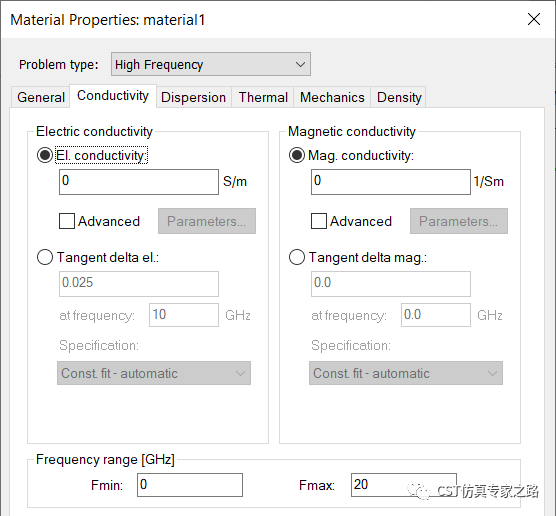Enable Advanced under Electric conductivity
This screenshot has width=556, height=516.
click(67, 221)
